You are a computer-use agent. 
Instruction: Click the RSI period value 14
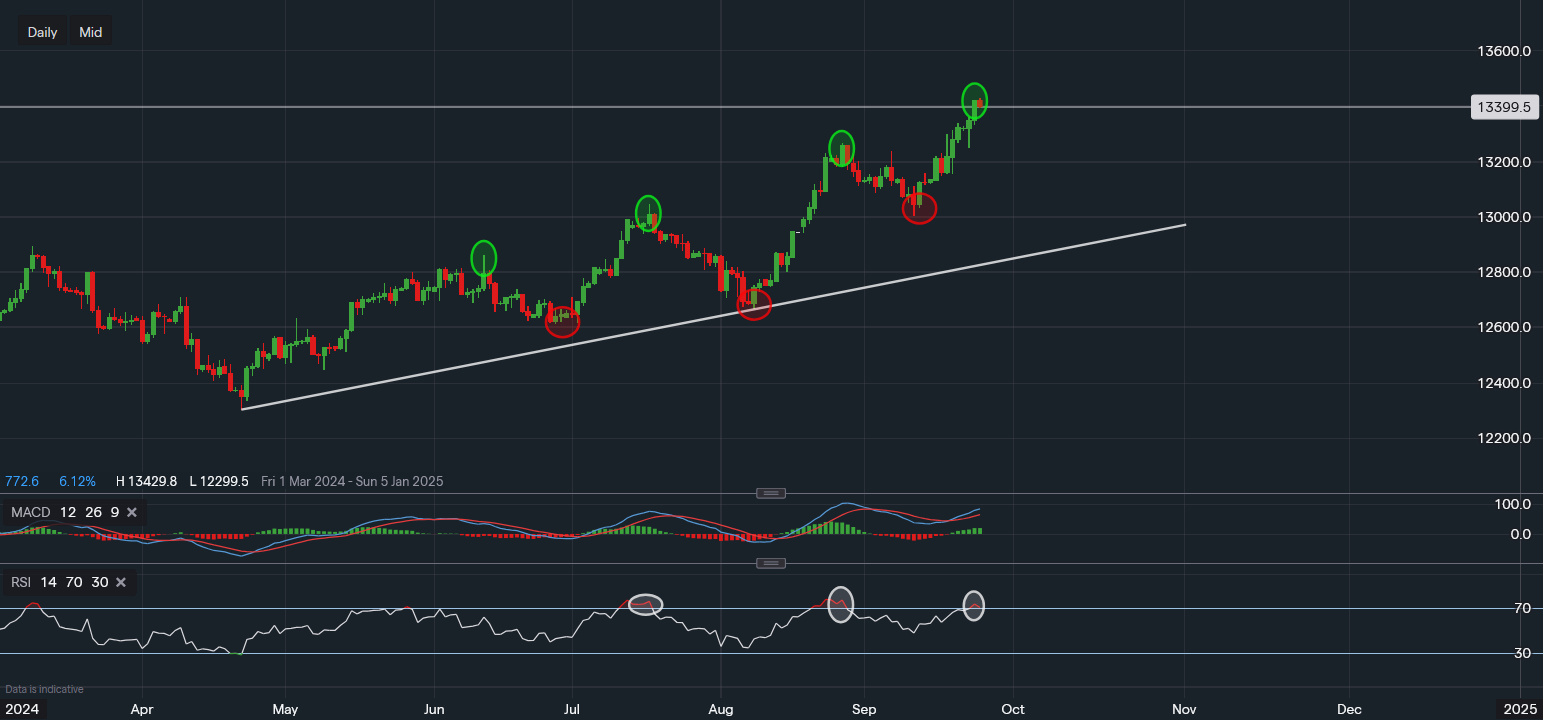point(48,582)
